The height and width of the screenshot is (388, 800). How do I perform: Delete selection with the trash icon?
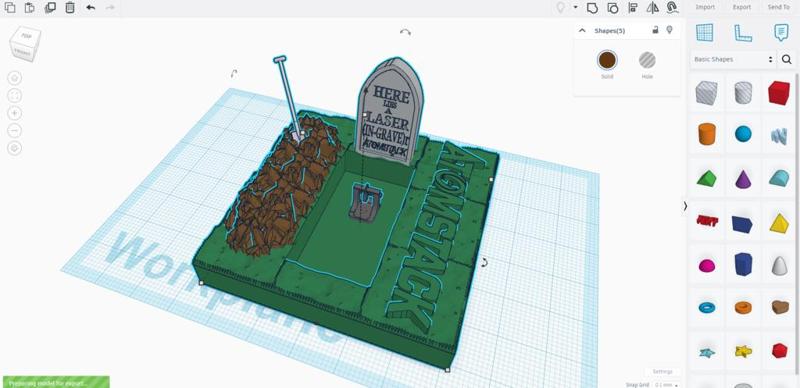[70, 7]
